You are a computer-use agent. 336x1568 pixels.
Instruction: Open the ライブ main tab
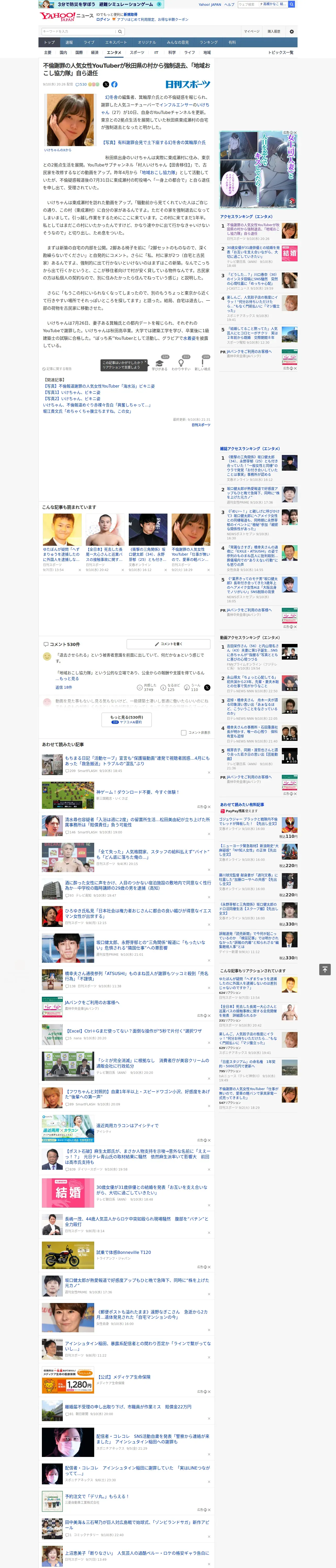click(x=89, y=43)
